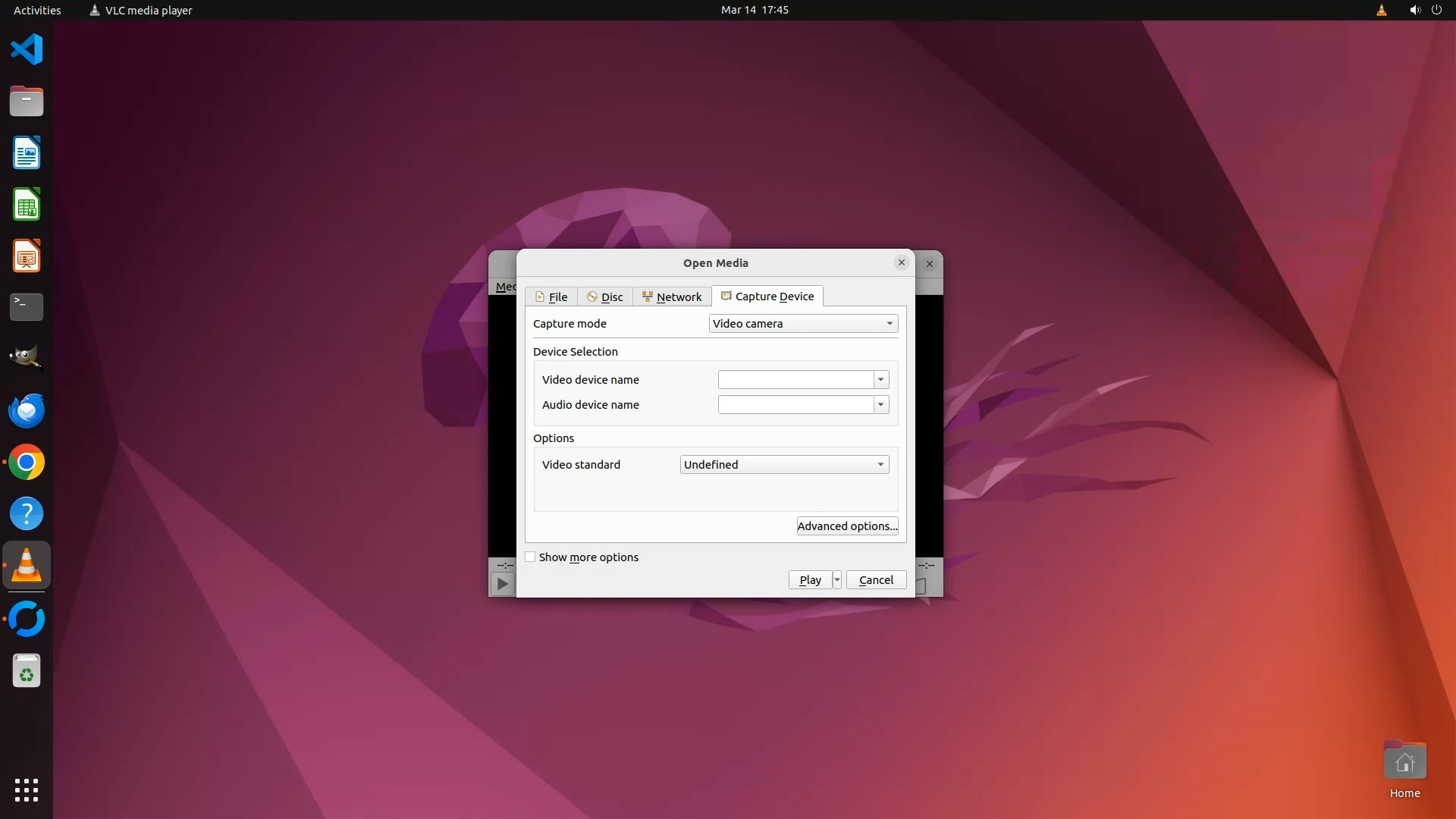Viewport: 1456px width, 819px height.
Task: Expand the Capture mode dropdown
Action: [803, 324]
